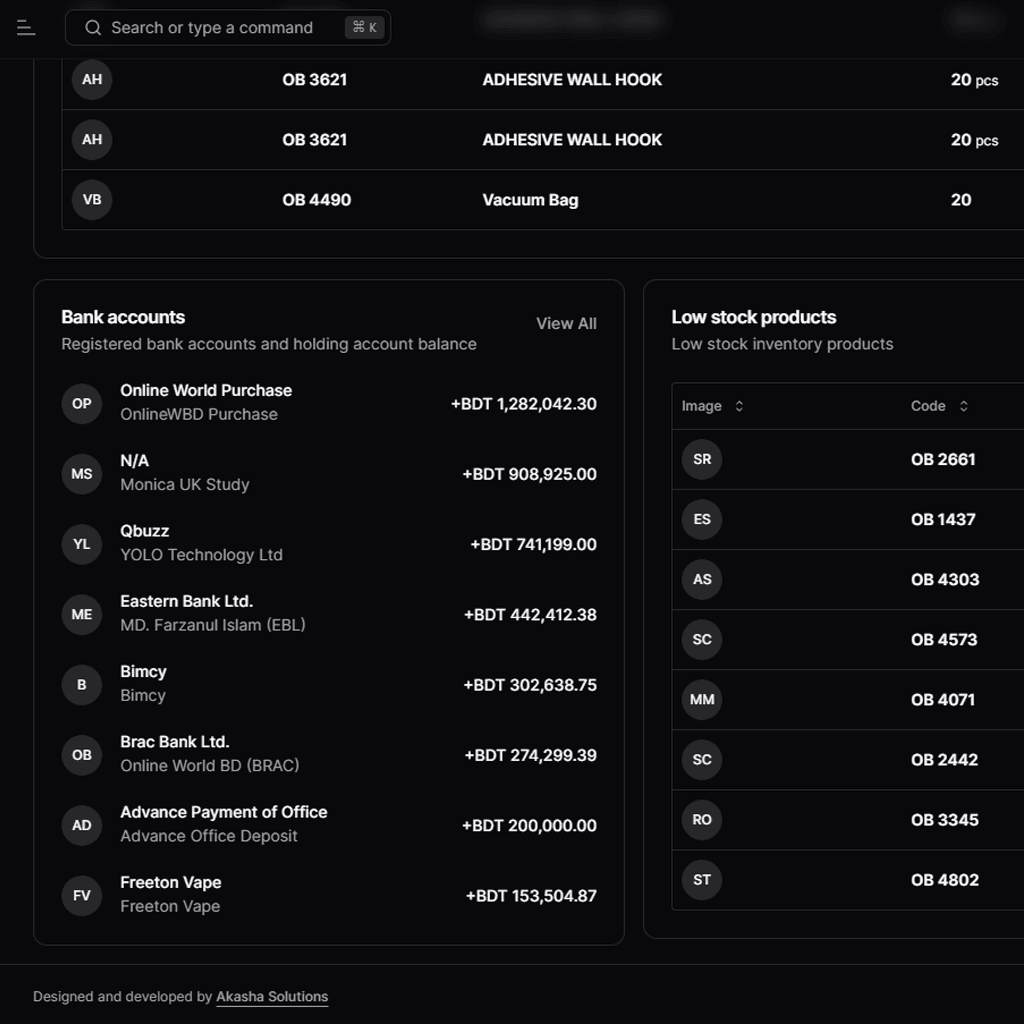Image resolution: width=1024 pixels, height=1024 pixels.
Task: Click the Vacuum Bag product name
Action: tap(530, 199)
